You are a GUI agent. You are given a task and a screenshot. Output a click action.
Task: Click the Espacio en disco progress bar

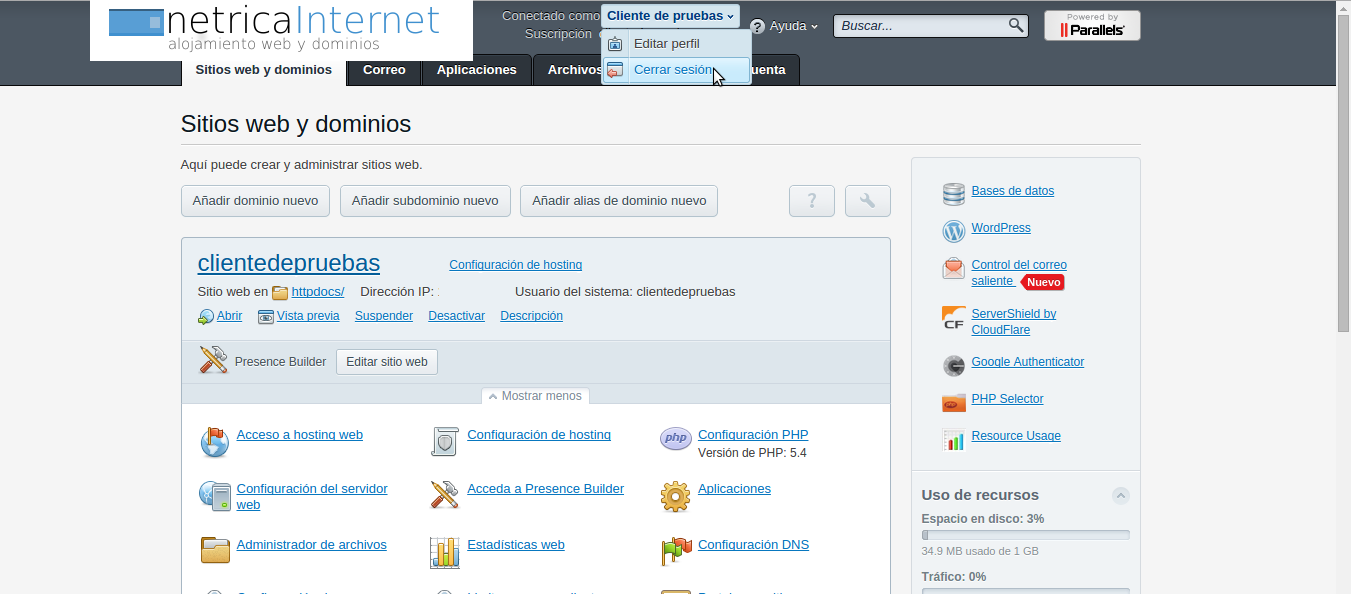1025,535
